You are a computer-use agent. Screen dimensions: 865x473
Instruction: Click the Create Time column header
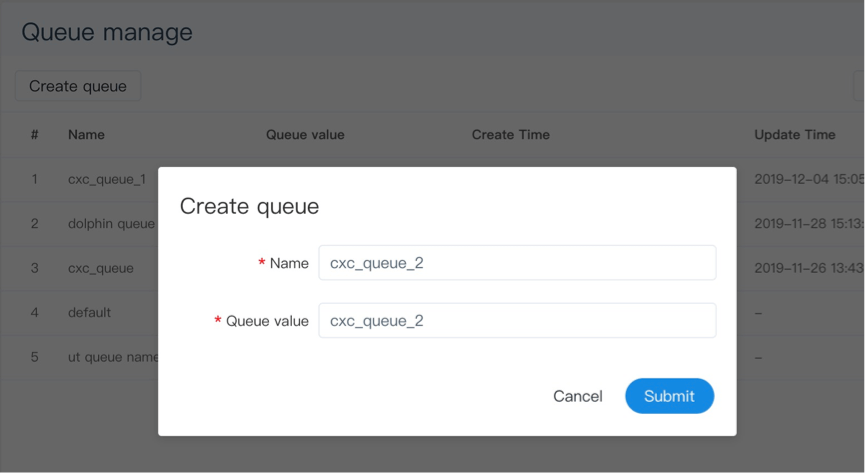click(x=510, y=135)
